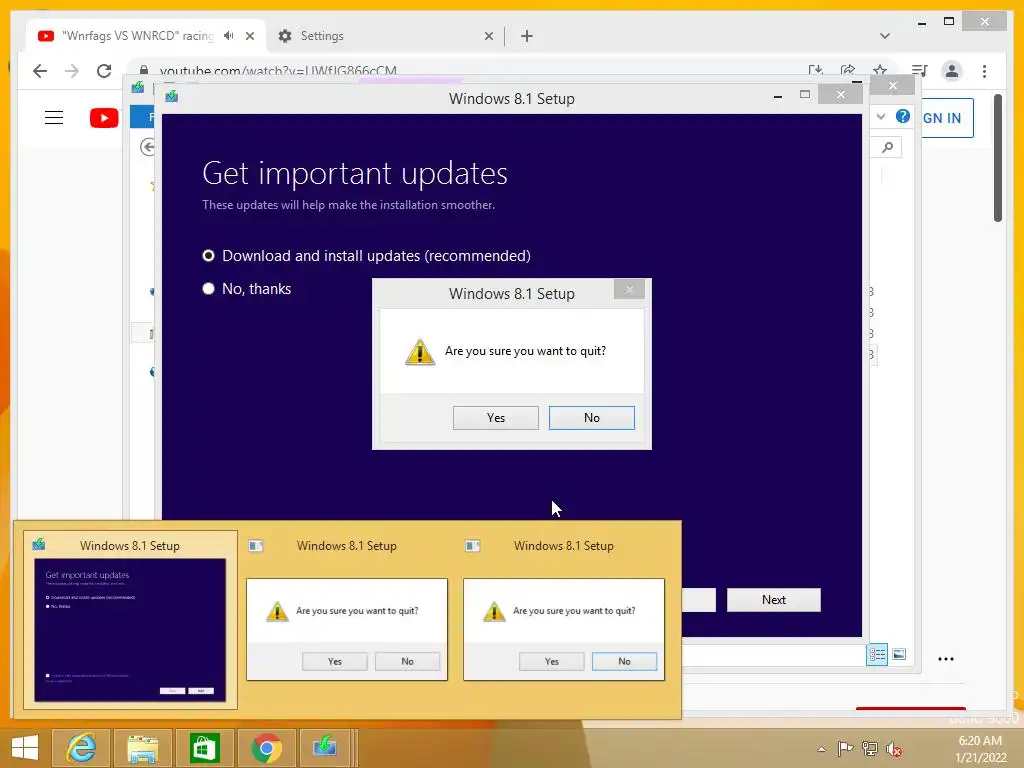This screenshot has width=1024, height=768.
Task: Open the rightmost quit dialog taskbar preview
Action: point(564,620)
